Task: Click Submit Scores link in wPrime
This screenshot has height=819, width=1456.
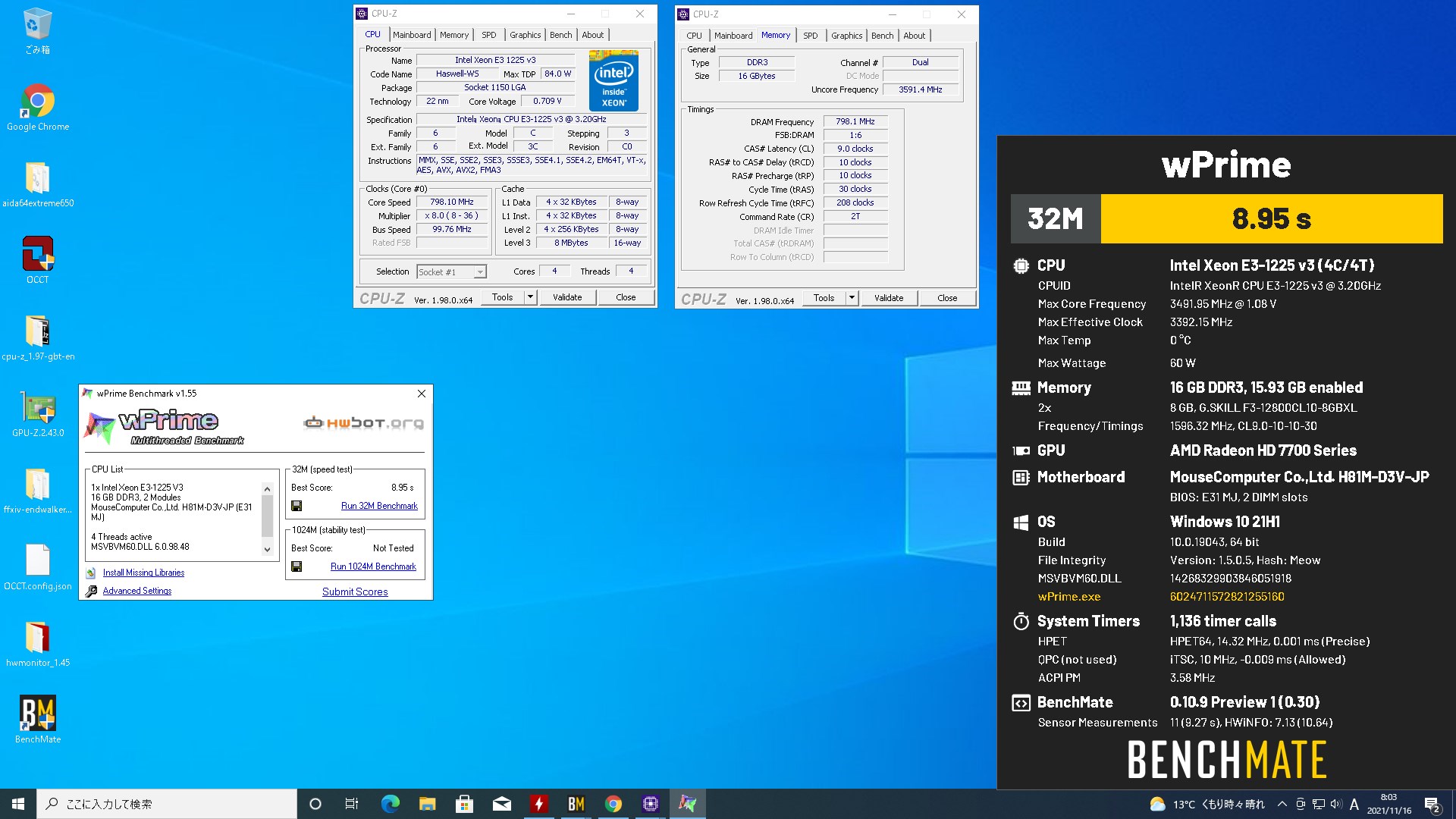Action: 355,592
